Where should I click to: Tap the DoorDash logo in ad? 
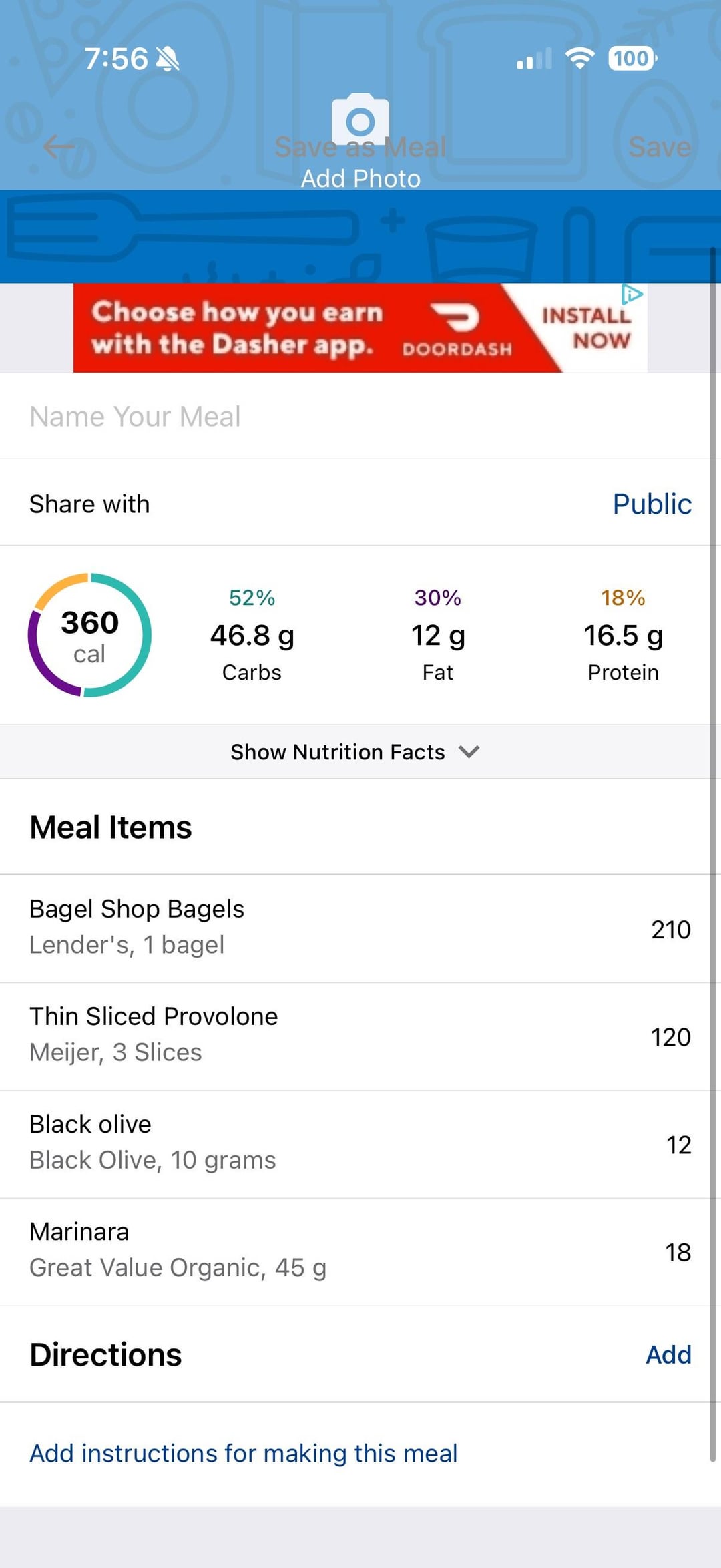click(x=457, y=328)
